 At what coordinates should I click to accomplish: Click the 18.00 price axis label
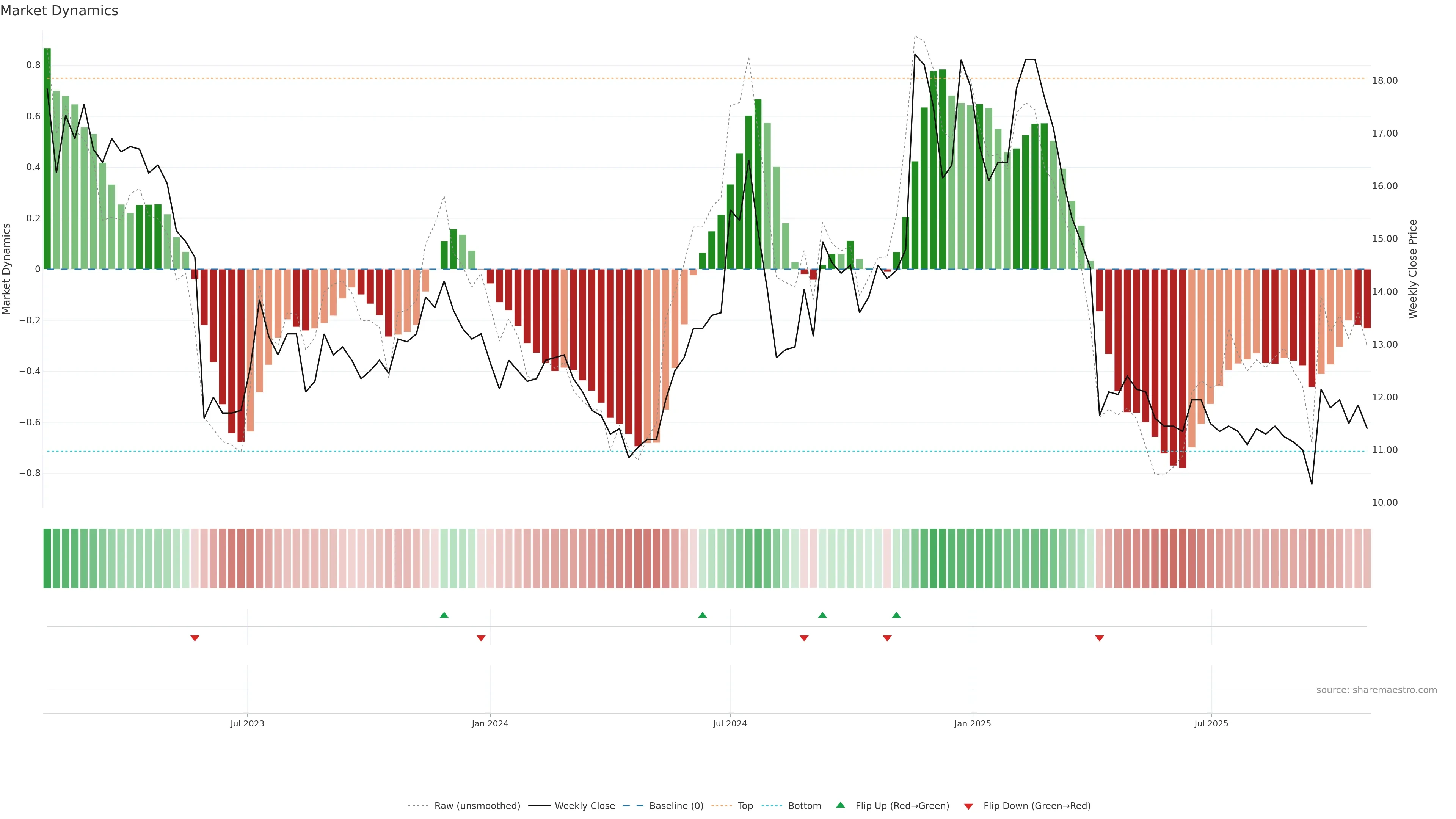pos(1385,81)
